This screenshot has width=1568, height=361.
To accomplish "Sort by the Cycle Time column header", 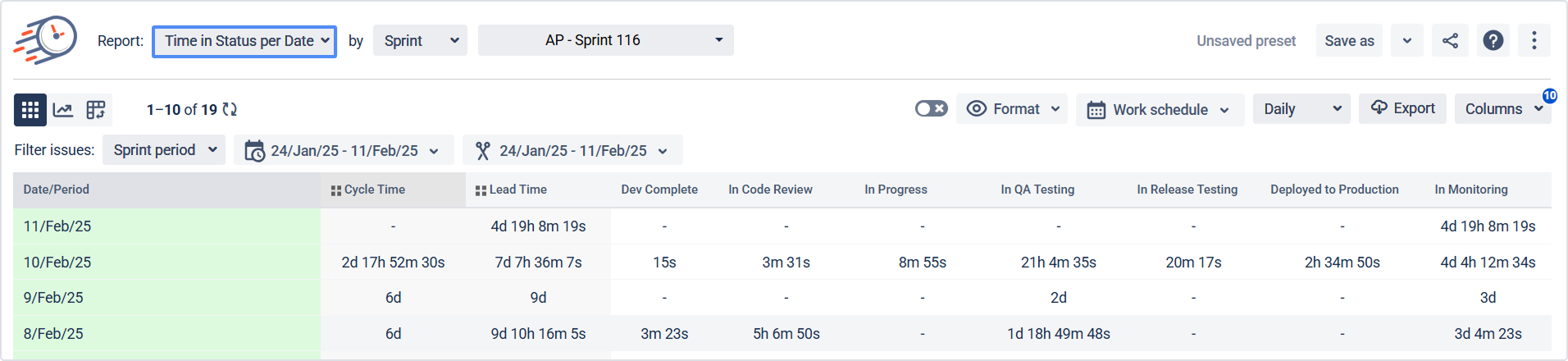I will (374, 190).
